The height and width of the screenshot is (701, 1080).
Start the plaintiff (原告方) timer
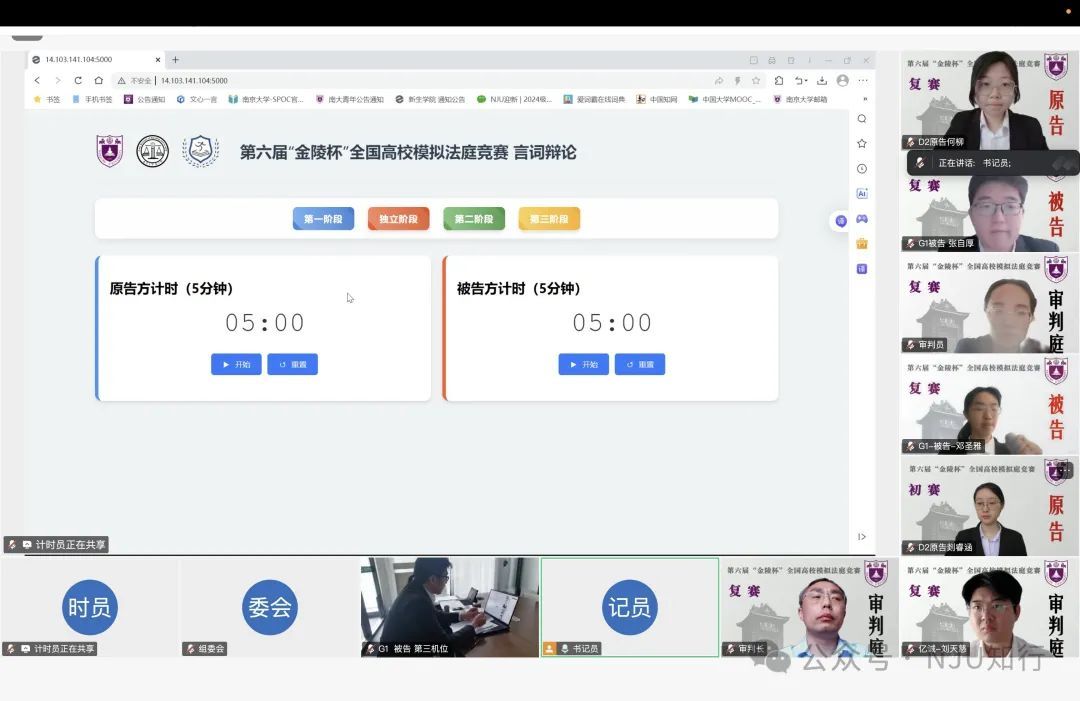(x=236, y=365)
